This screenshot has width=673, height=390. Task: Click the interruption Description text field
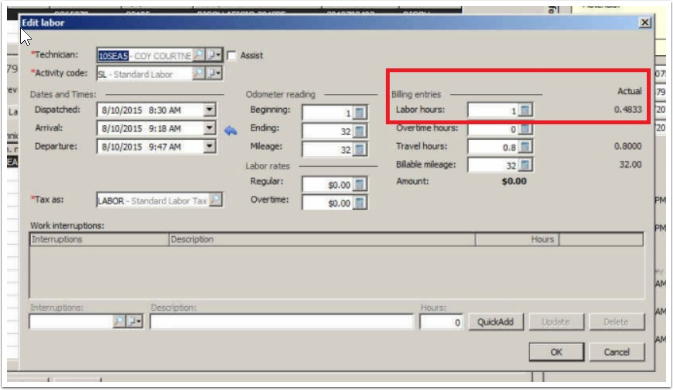click(282, 322)
